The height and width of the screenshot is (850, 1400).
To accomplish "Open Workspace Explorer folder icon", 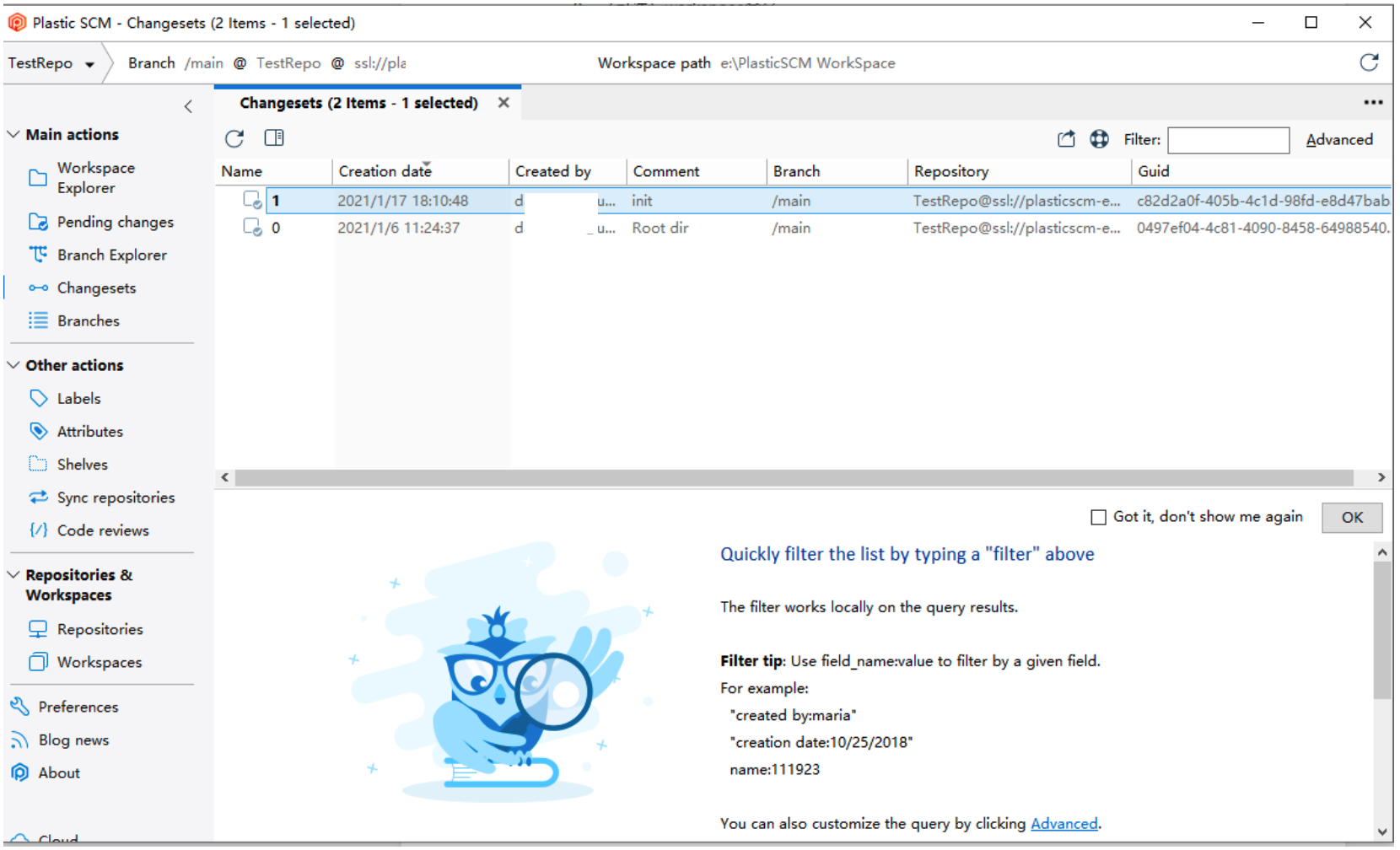I will (x=38, y=178).
